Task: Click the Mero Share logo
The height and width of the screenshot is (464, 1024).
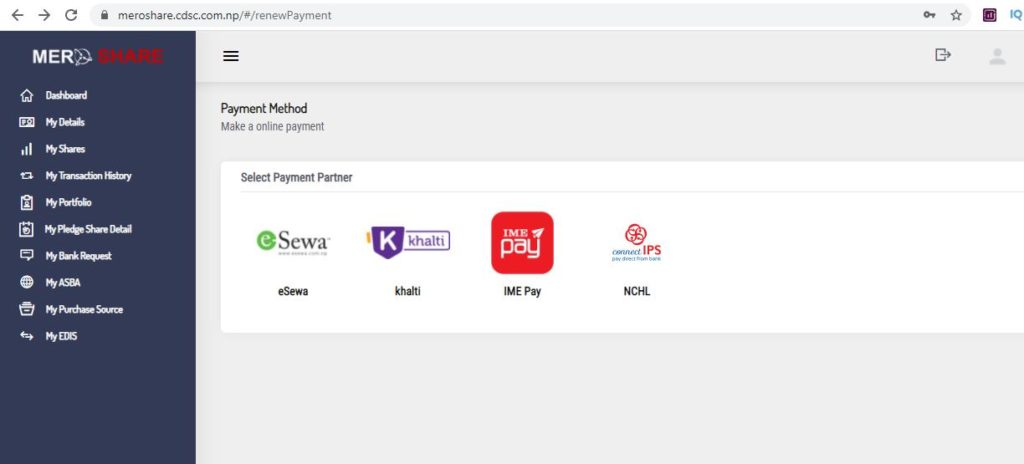Action: tap(98, 57)
